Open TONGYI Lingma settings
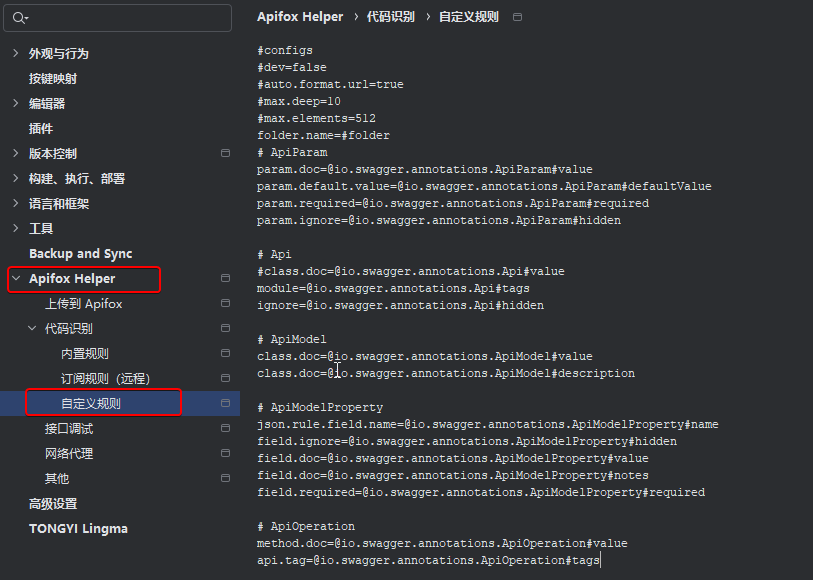Image resolution: width=813 pixels, height=580 pixels. click(78, 528)
